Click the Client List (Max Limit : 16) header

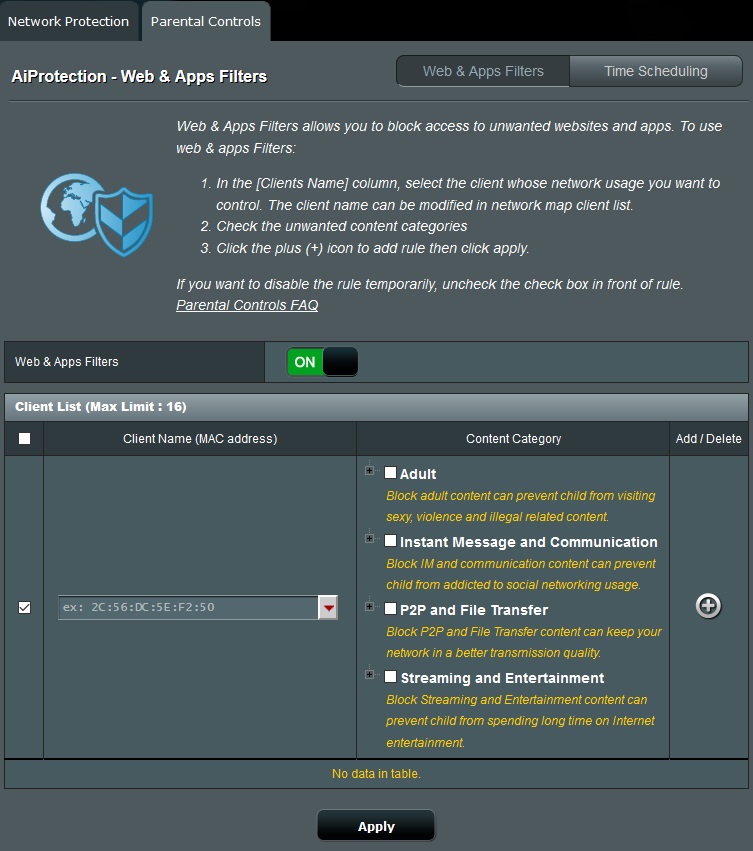pyautogui.click(x=376, y=407)
